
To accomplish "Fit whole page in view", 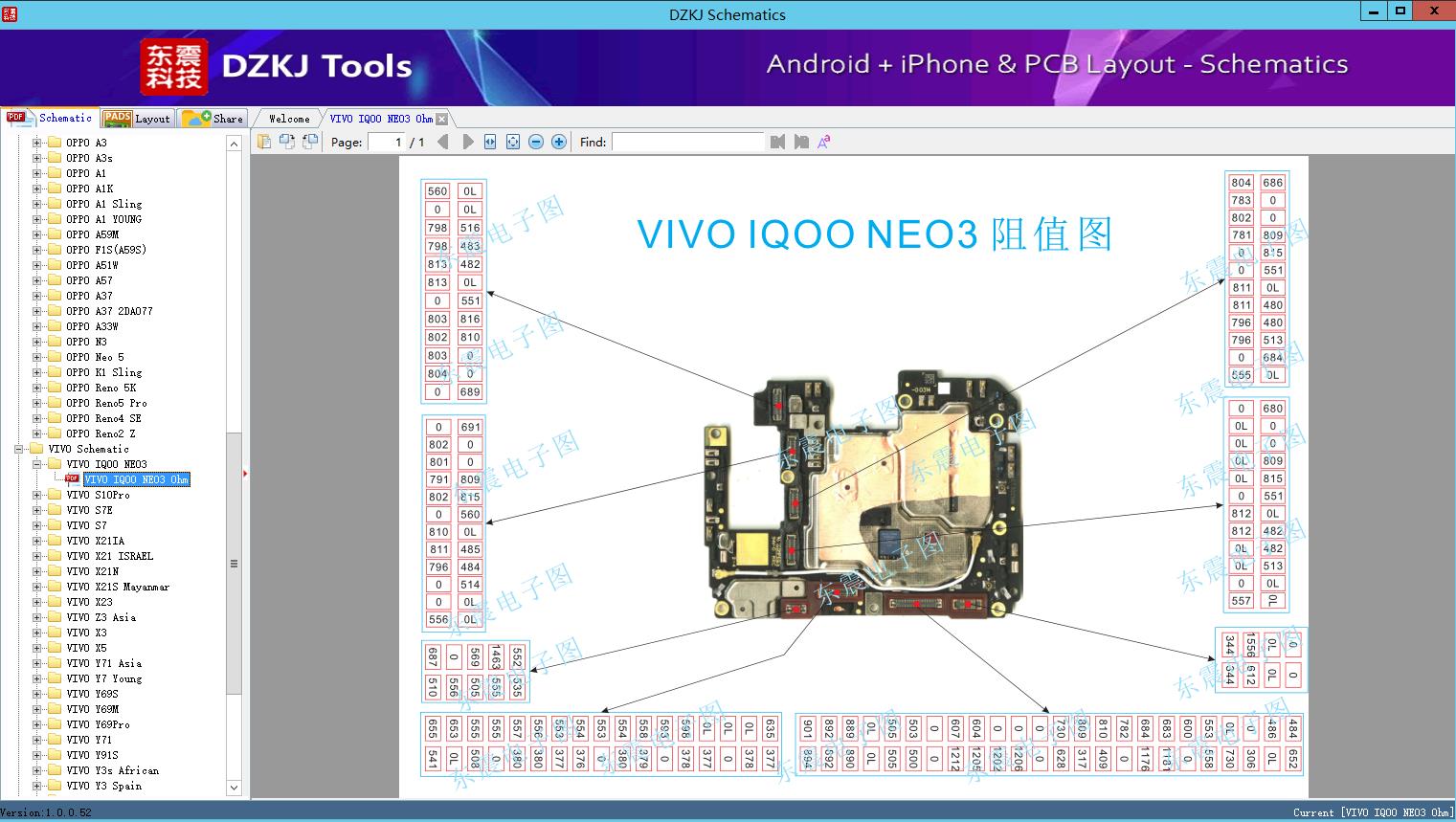I will click(513, 142).
